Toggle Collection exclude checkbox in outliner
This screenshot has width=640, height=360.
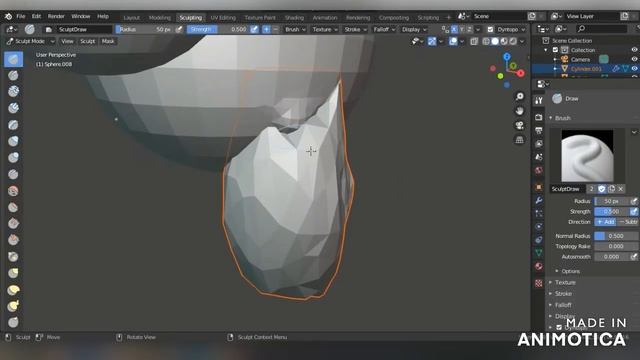point(555,50)
